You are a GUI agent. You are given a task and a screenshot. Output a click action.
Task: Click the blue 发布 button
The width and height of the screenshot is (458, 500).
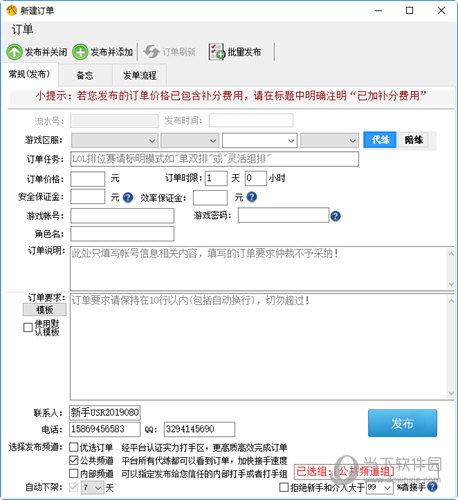click(x=402, y=423)
